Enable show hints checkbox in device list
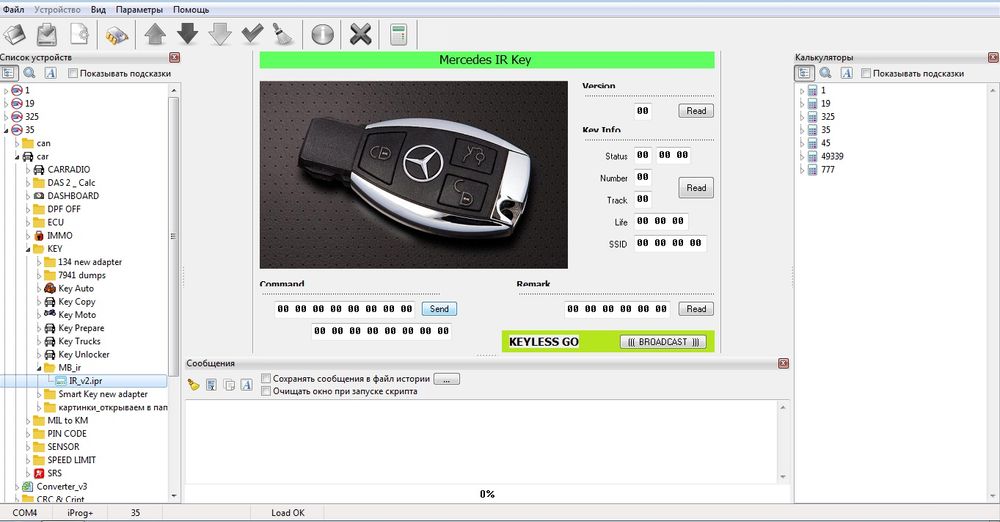Viewport: 1000px width, 522px height. coord(72,73)
